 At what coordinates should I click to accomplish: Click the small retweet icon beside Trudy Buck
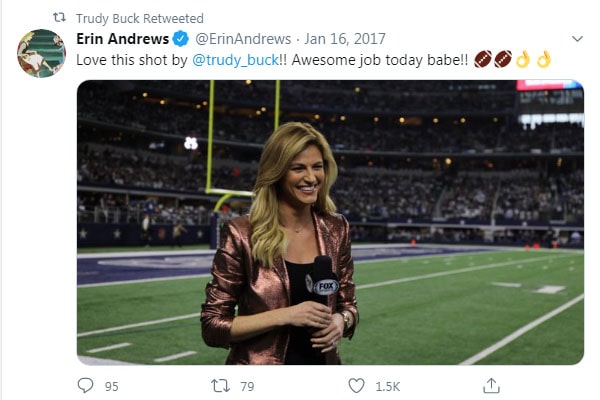coord(59,18)
